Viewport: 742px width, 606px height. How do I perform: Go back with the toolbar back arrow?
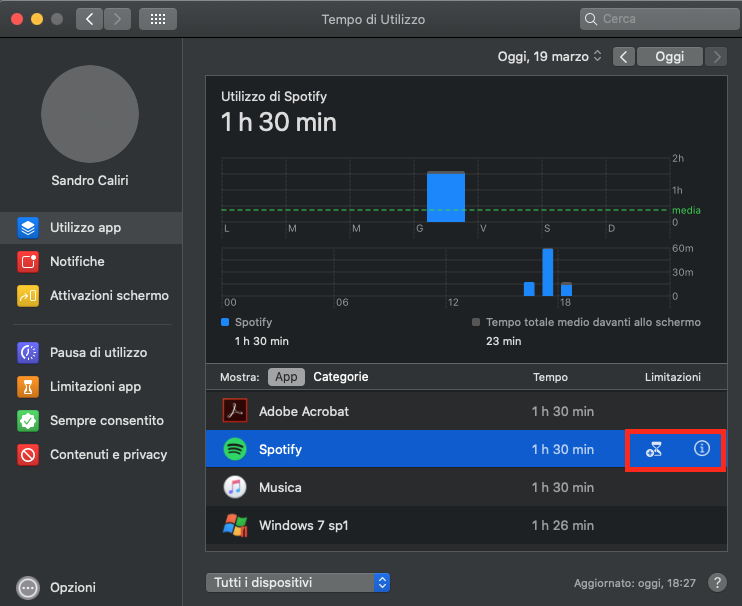pos(89,19)
